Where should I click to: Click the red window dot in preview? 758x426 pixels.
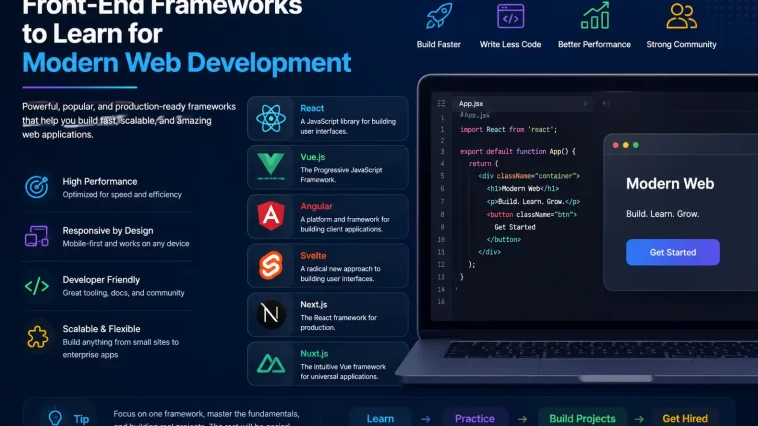(x=615, y=145)
